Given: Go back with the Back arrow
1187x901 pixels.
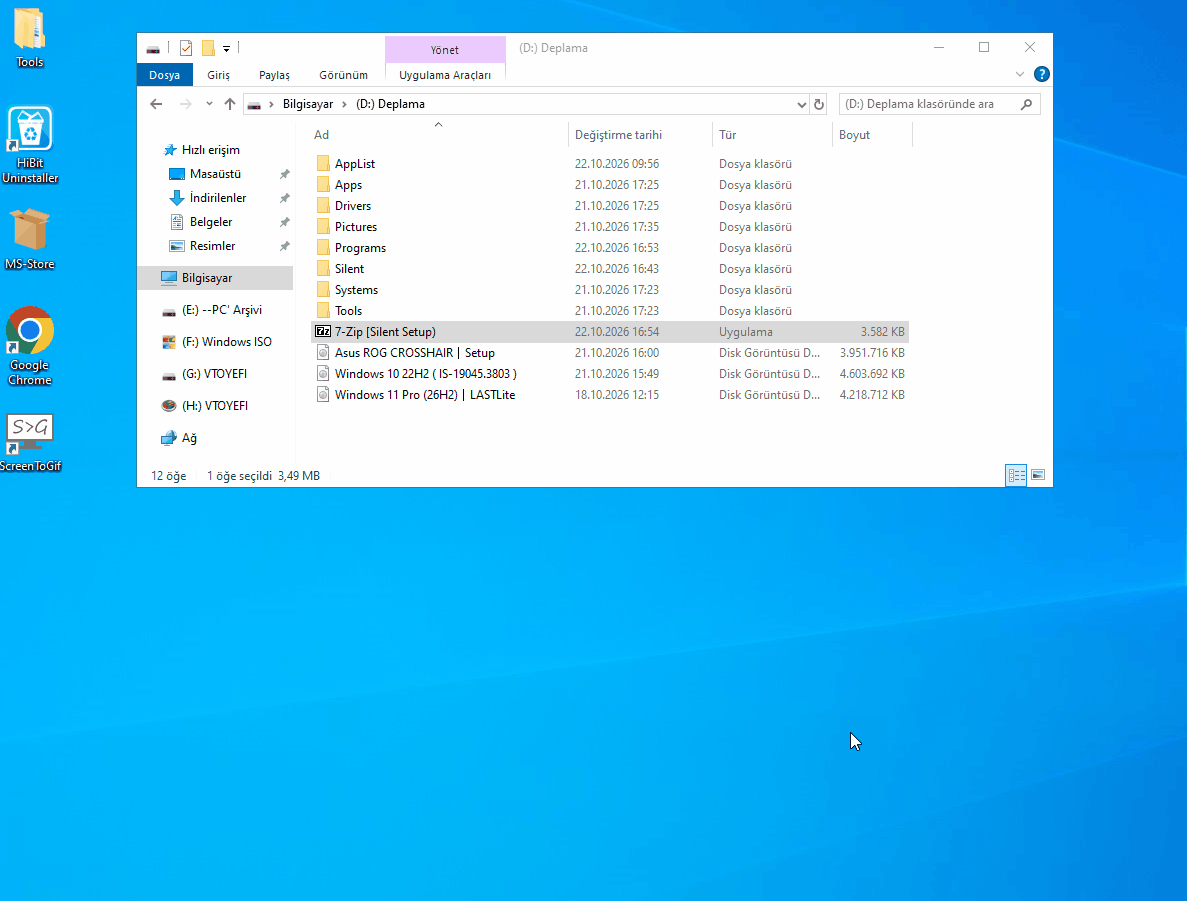Looking at the screenshot, I should 156,104.
